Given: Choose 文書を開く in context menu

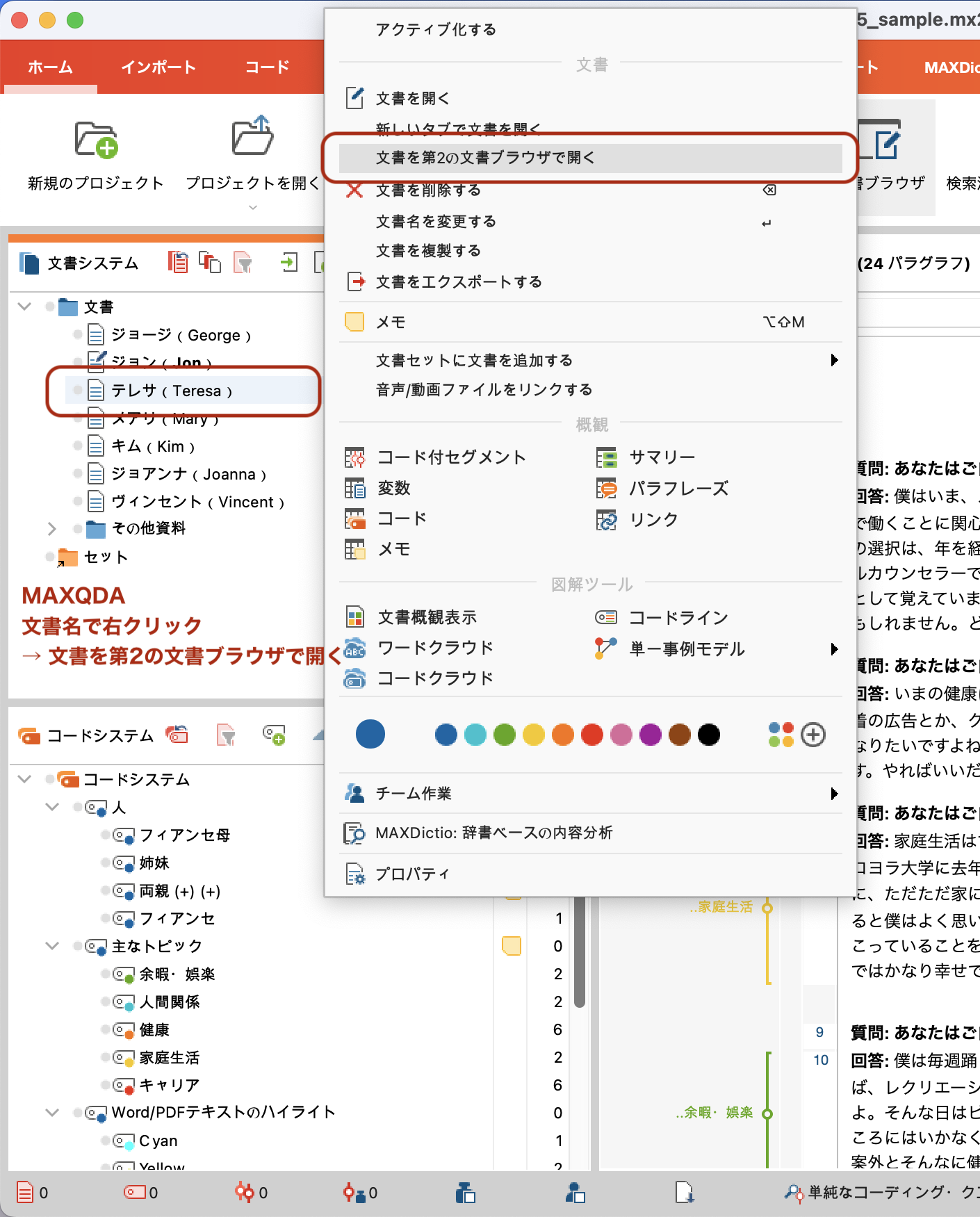Looking at the screenshot, I should click(x=412, y=99).
